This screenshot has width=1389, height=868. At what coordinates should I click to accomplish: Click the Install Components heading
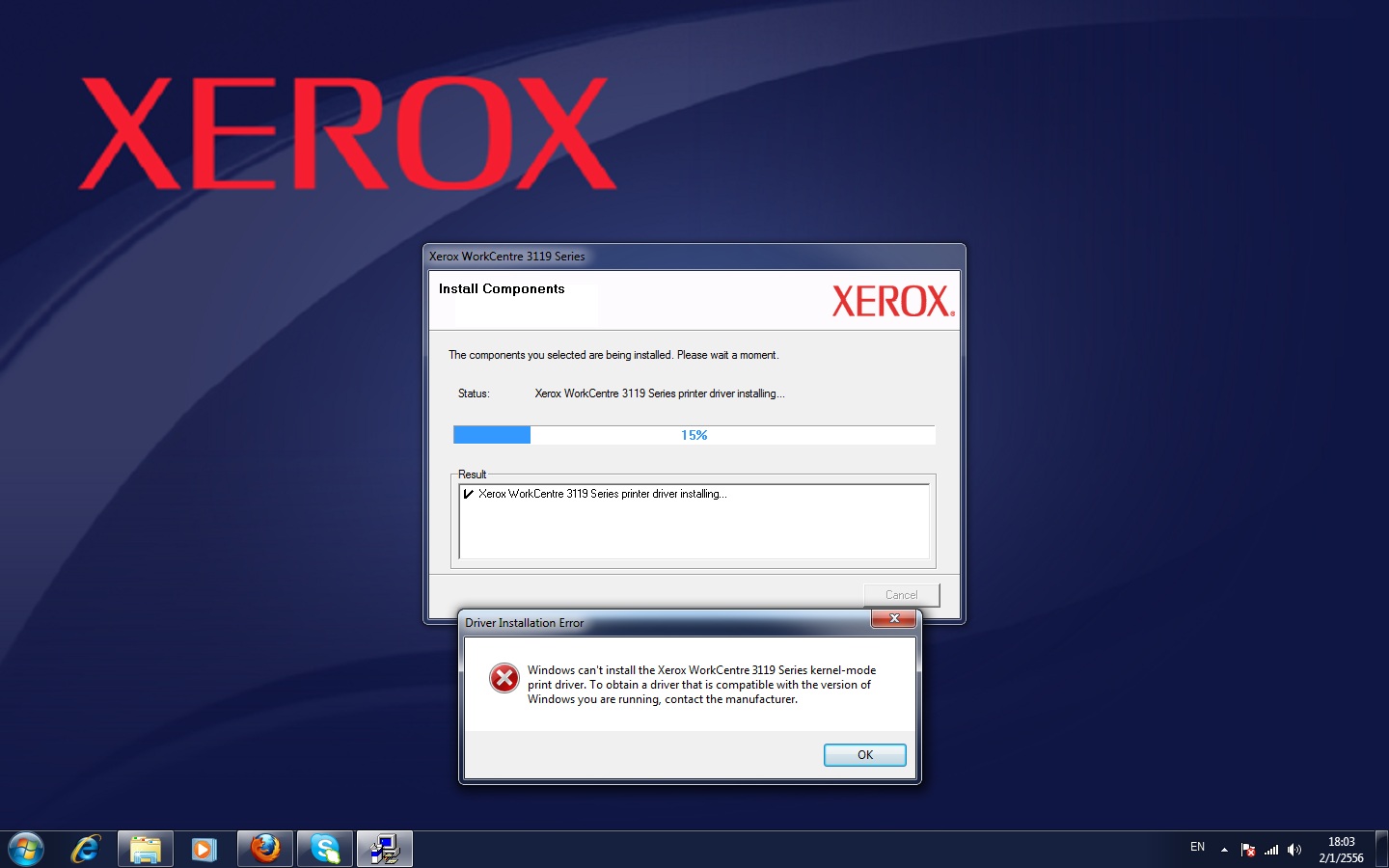tap(502, 288)
